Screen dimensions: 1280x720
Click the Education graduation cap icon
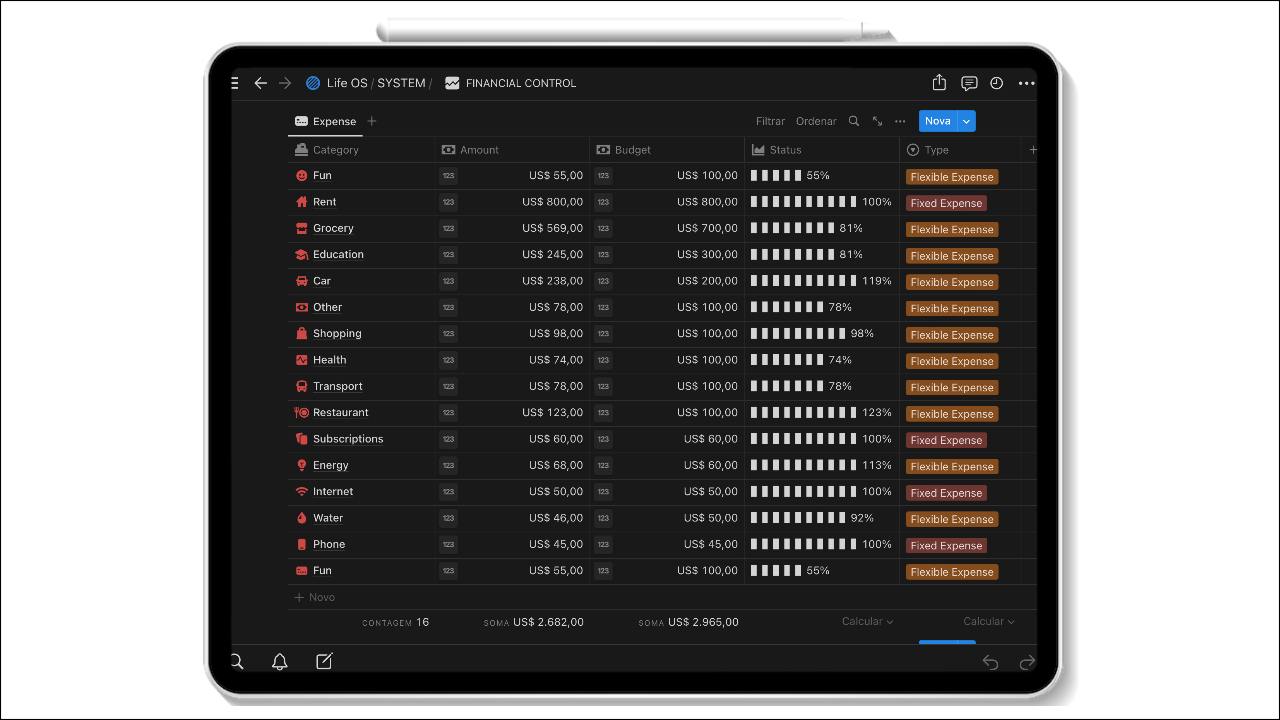(x=302, y=255)
